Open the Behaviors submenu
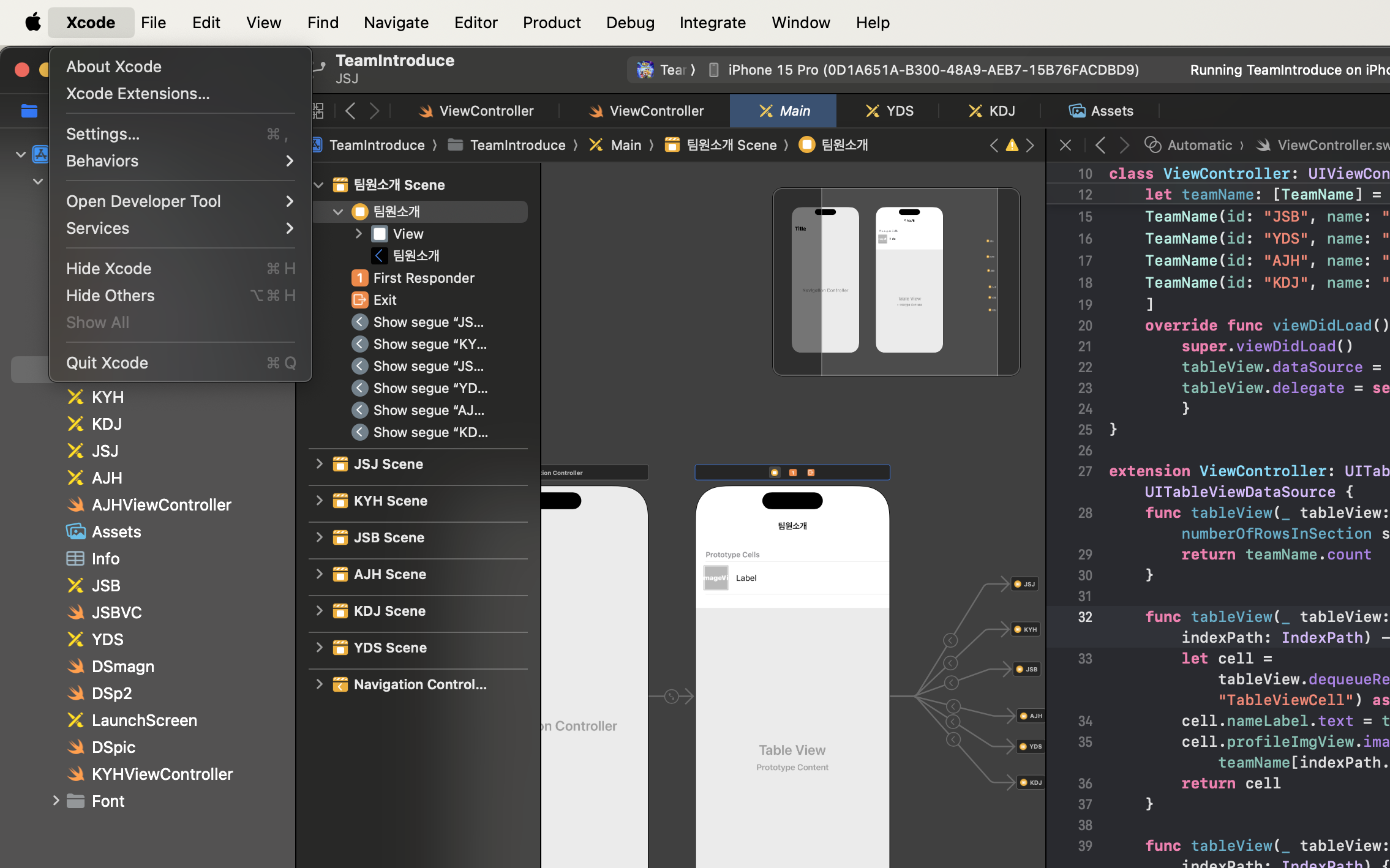This screenshot has height=868, width=1390. [x=180, y=161]
